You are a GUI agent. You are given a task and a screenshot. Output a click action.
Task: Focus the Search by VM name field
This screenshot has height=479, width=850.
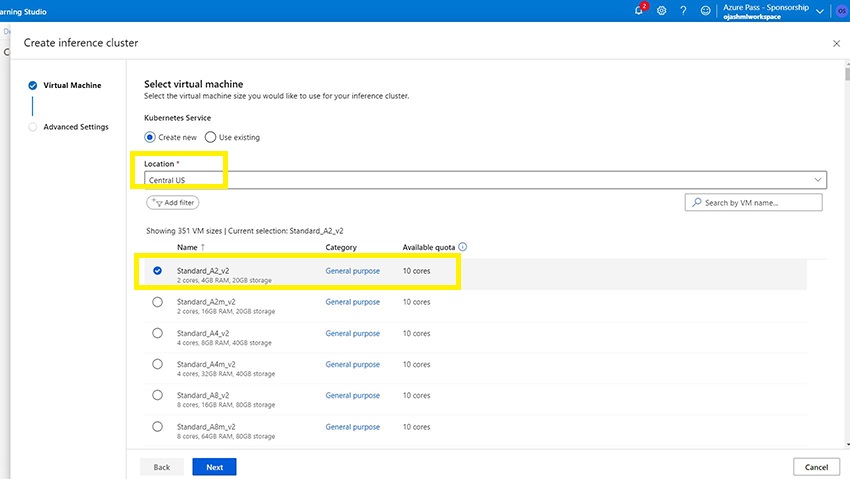tap(754, 203)
